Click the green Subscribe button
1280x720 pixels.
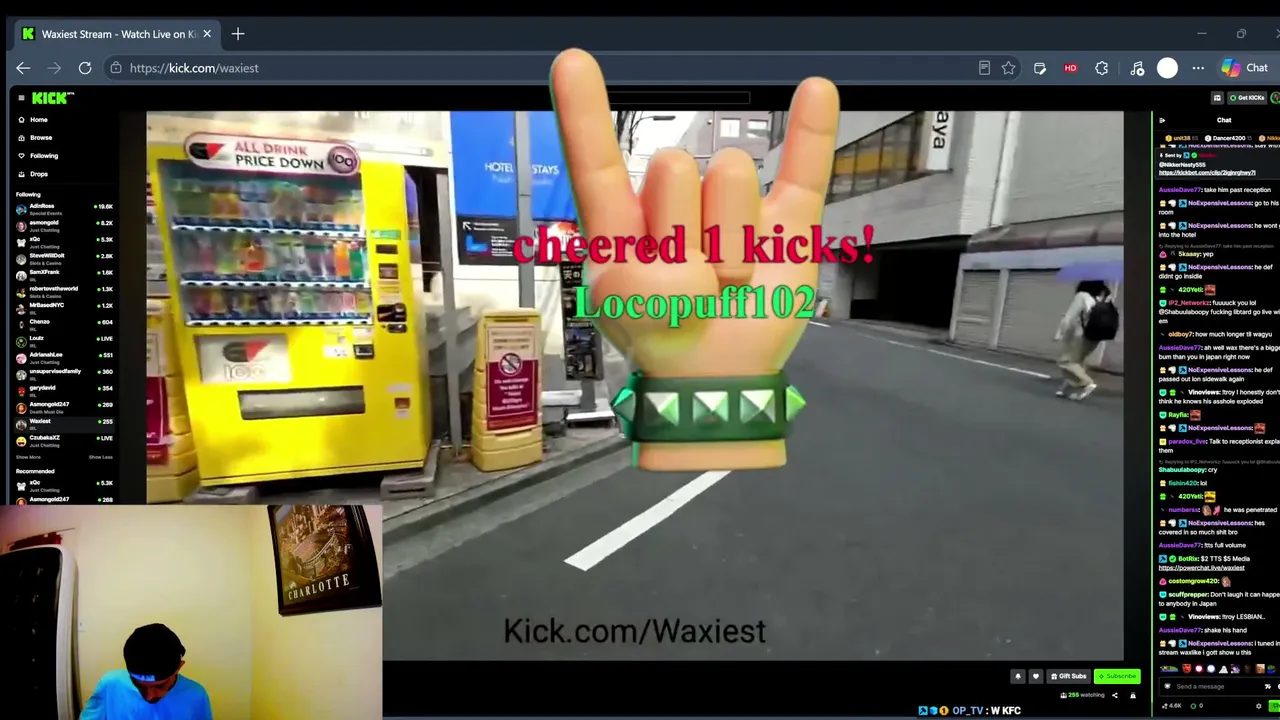pos(1117,676)
